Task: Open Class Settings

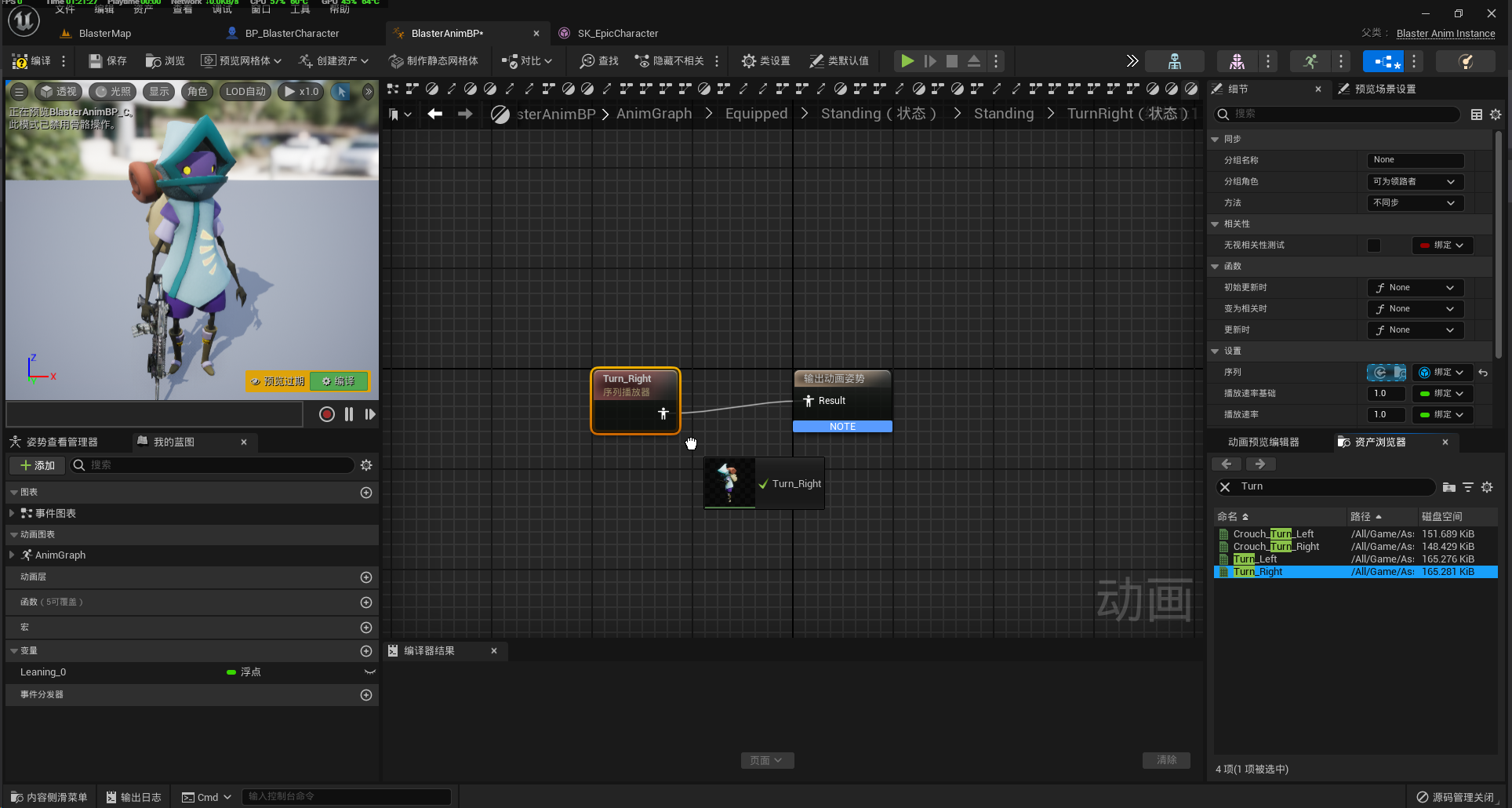Action: coord(765,60)
